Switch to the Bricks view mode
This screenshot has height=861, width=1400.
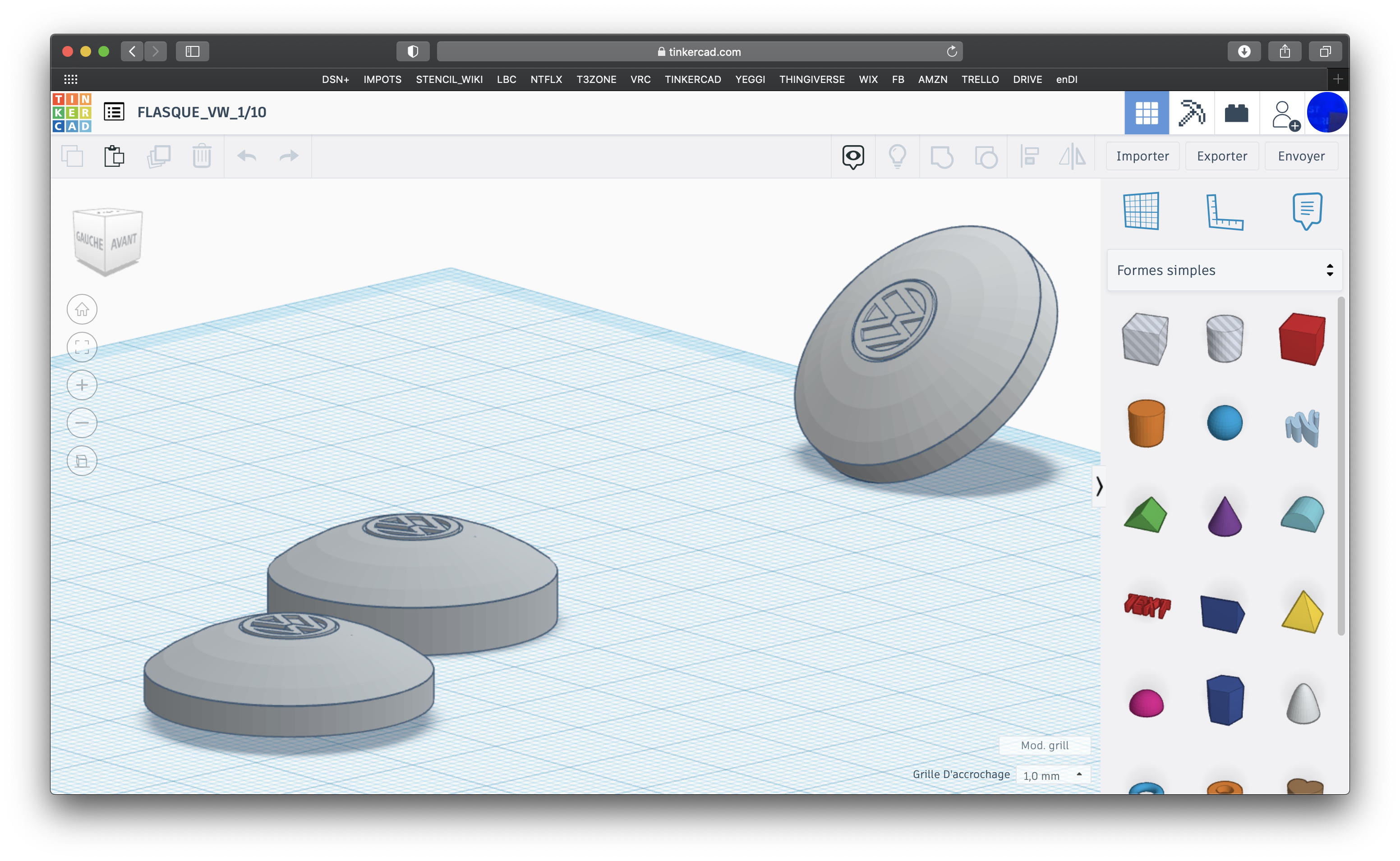[1236, 113]
